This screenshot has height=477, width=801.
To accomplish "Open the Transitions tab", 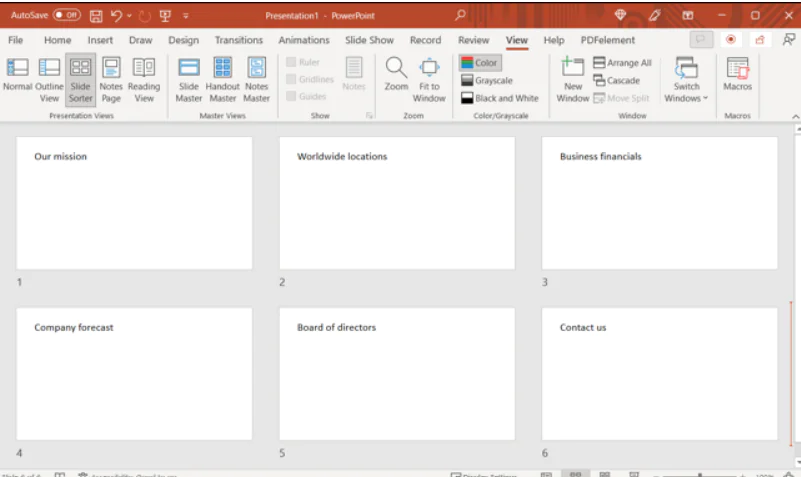I will click(238, 40).
